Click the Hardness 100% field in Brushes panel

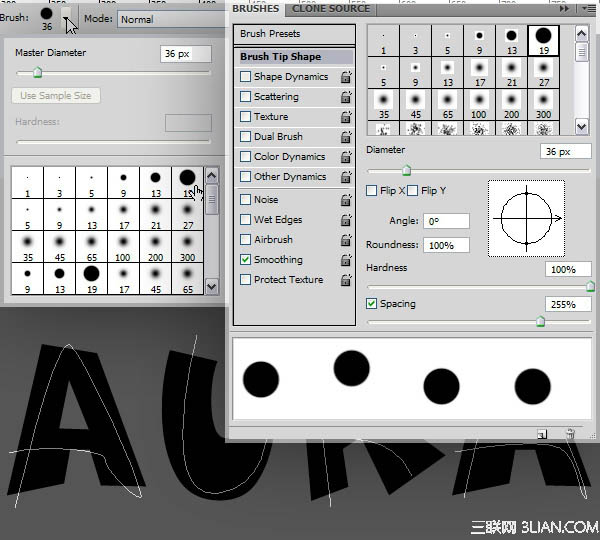(x=568, y=269)
